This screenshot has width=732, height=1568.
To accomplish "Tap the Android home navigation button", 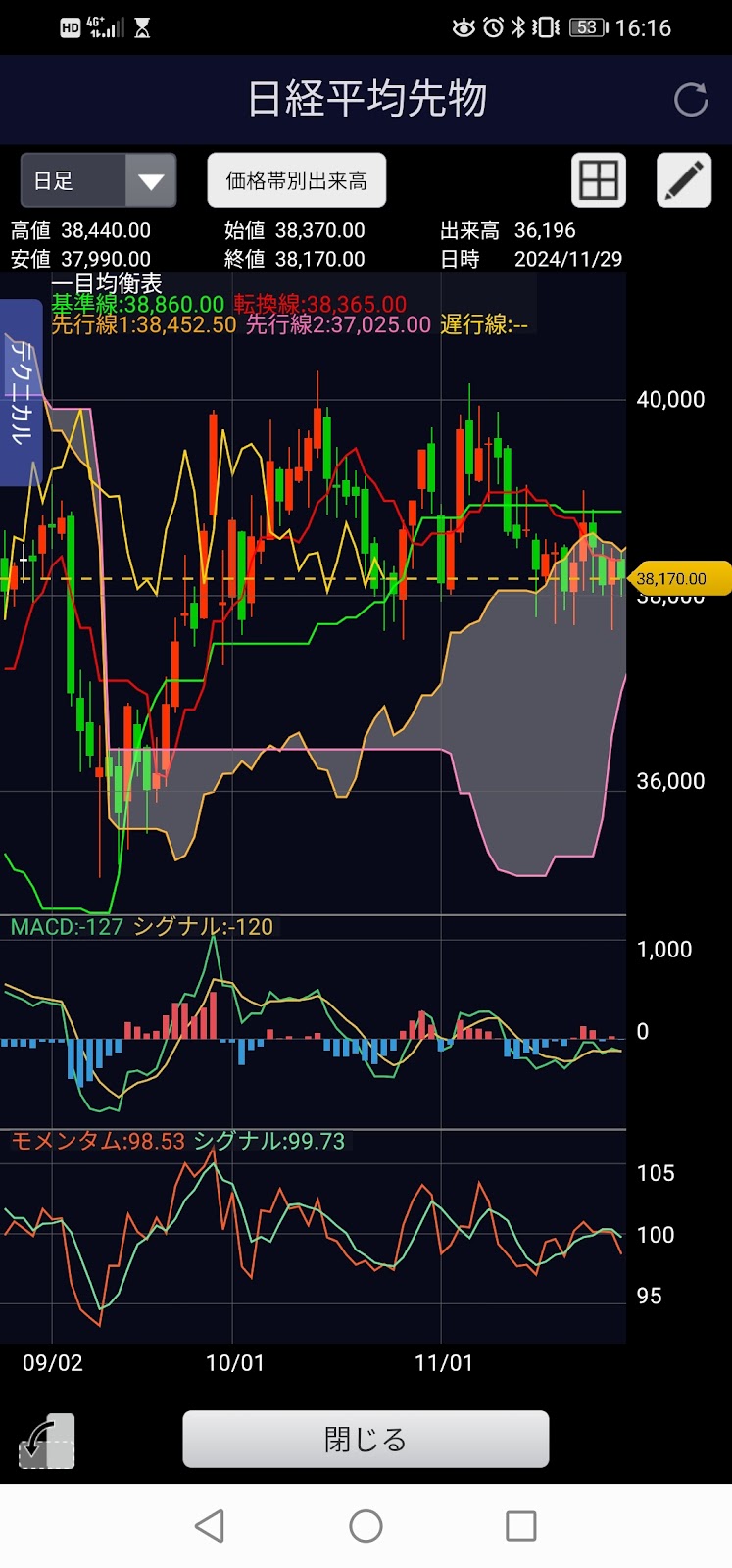I will (366, 1525).
